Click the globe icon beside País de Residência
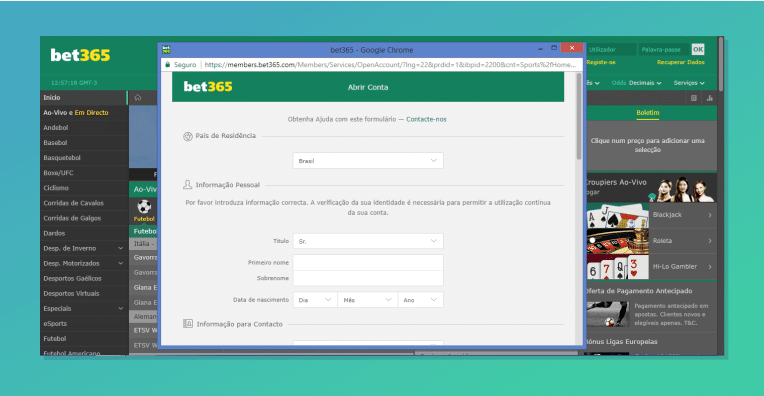 pos(188,136)
